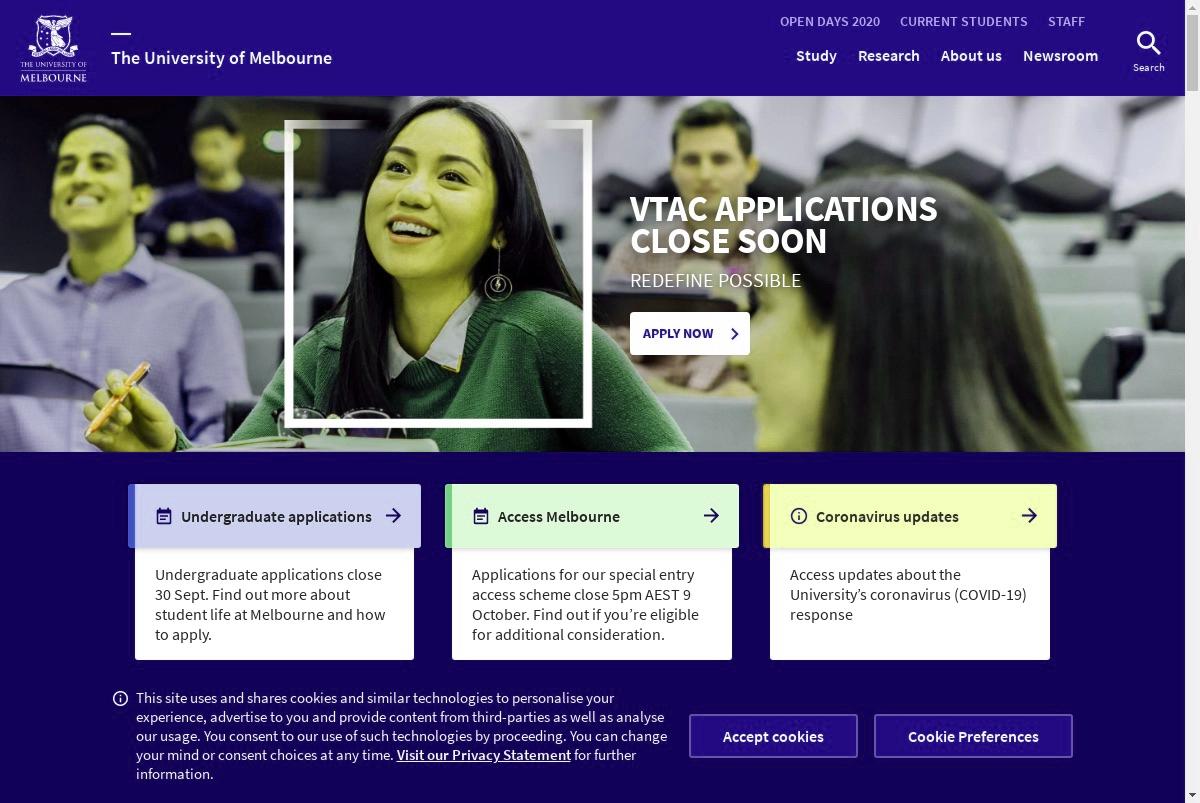The height and width of the screenshot is (803, 1200).
Task: Open the Research menu
Action: [889, 56]
